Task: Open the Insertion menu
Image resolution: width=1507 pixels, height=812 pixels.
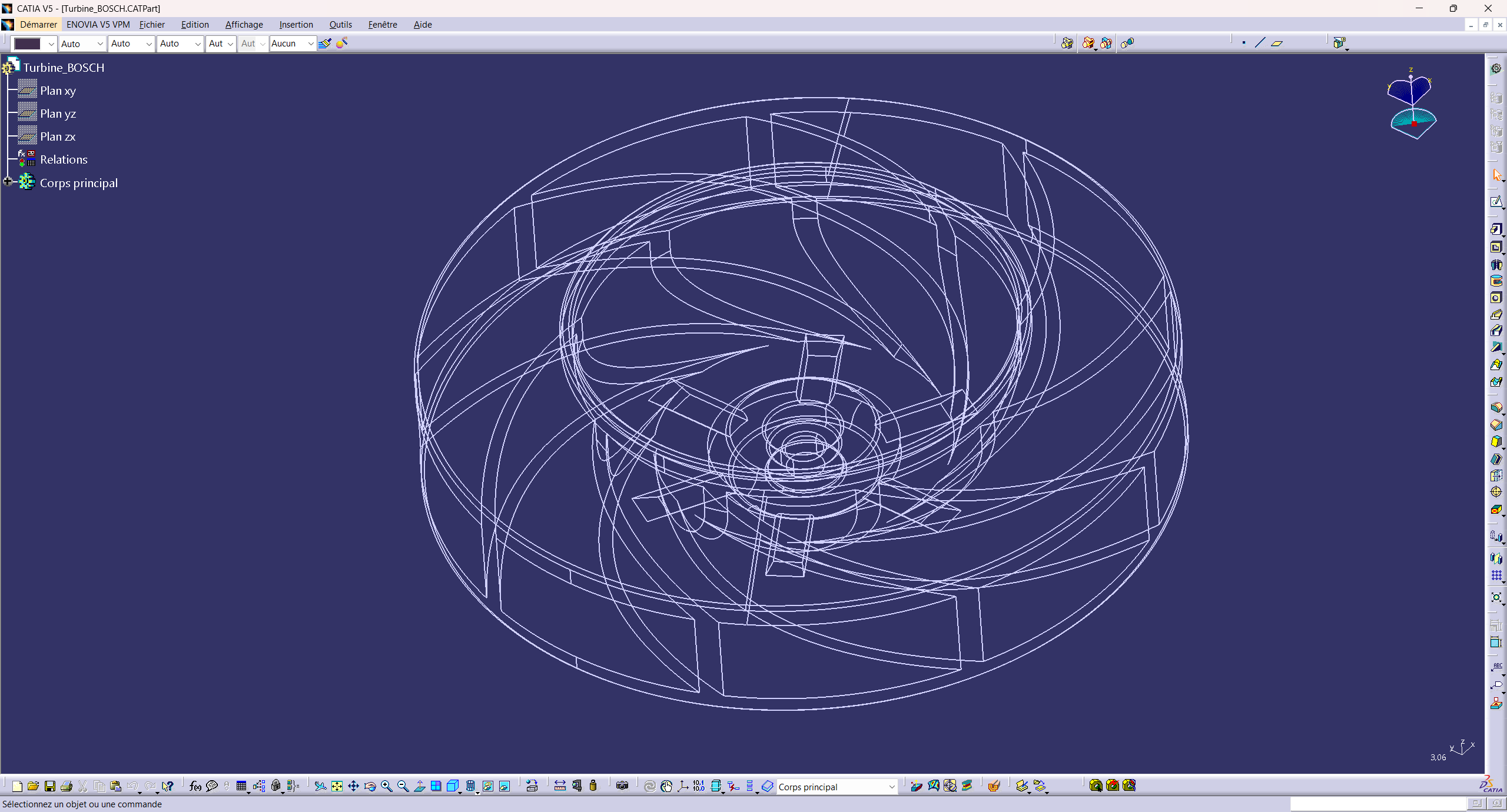Action: (x=296, y=25)
